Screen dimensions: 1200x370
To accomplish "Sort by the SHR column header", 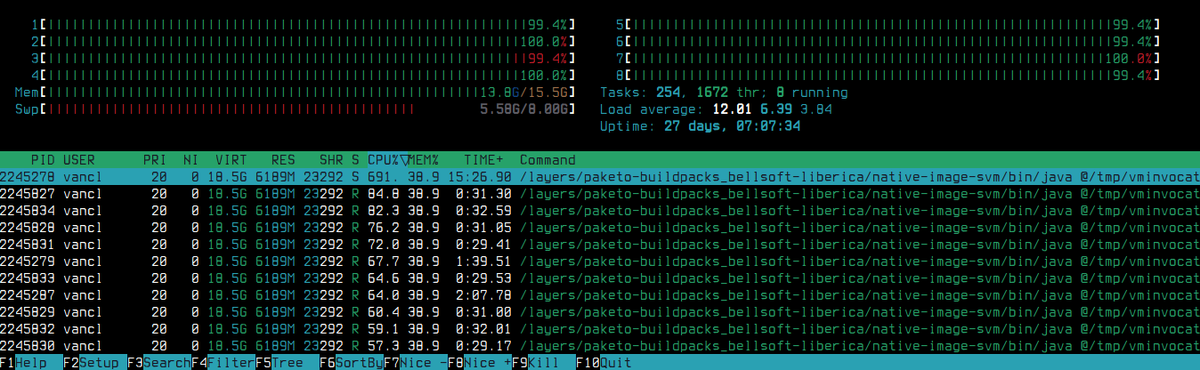I will (x=331, y=160).
